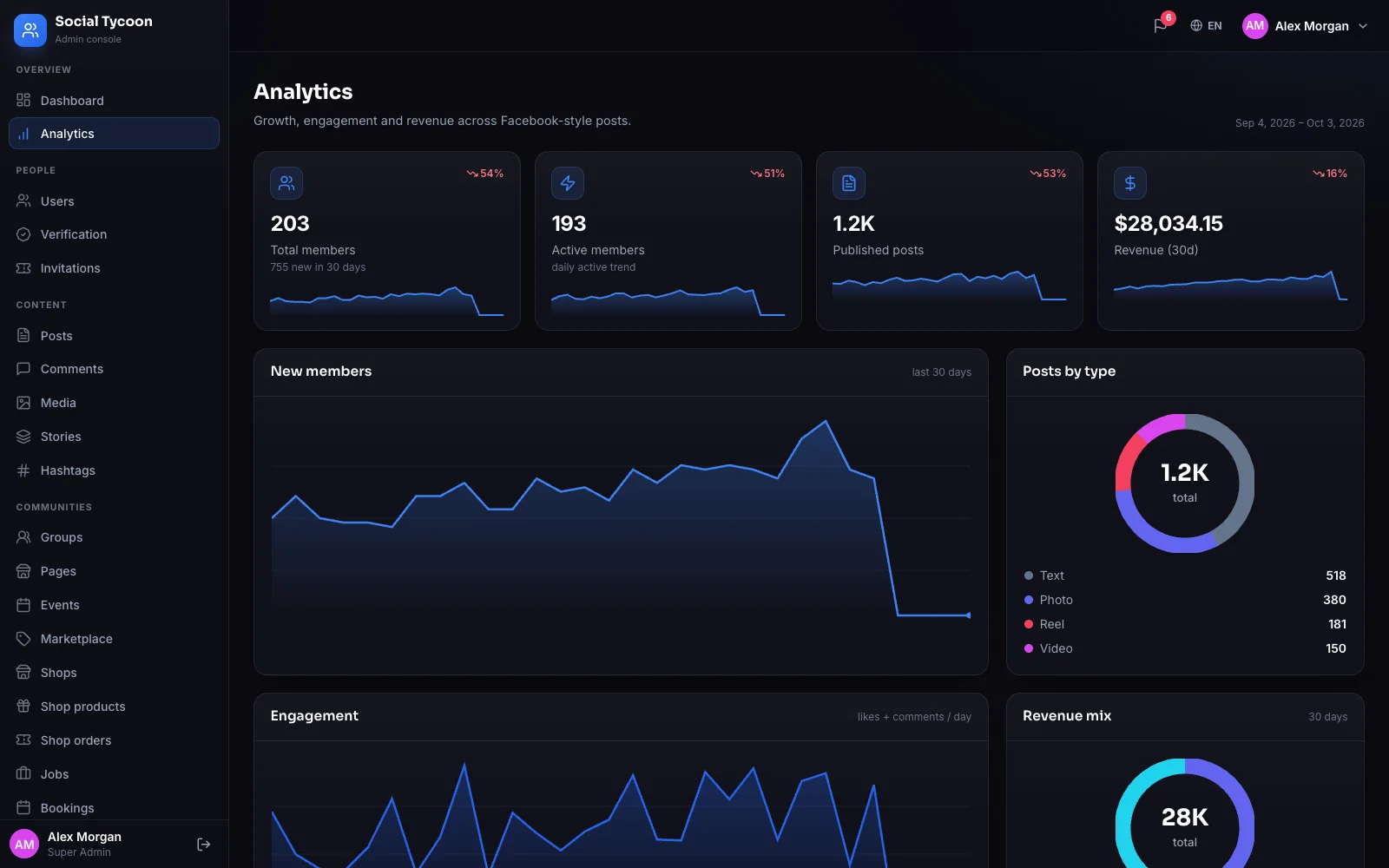Open the Analytics menu item
Screen dimensions: 1389x868
(x=114, y=134)
